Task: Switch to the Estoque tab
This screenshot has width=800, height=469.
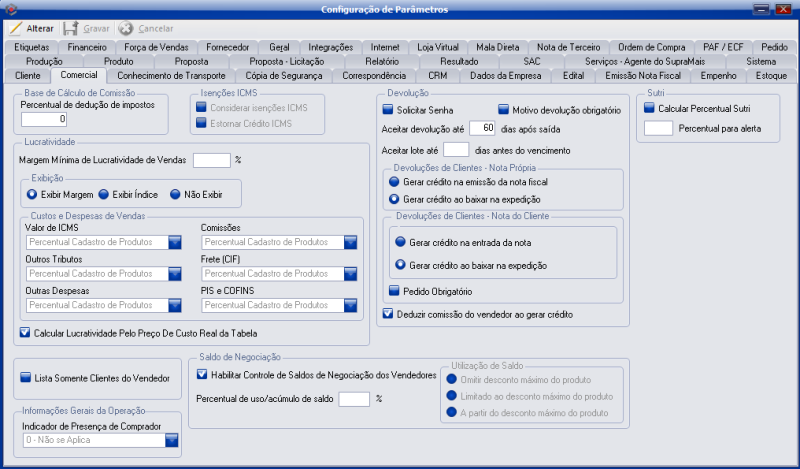Action: tap(771, 76)
